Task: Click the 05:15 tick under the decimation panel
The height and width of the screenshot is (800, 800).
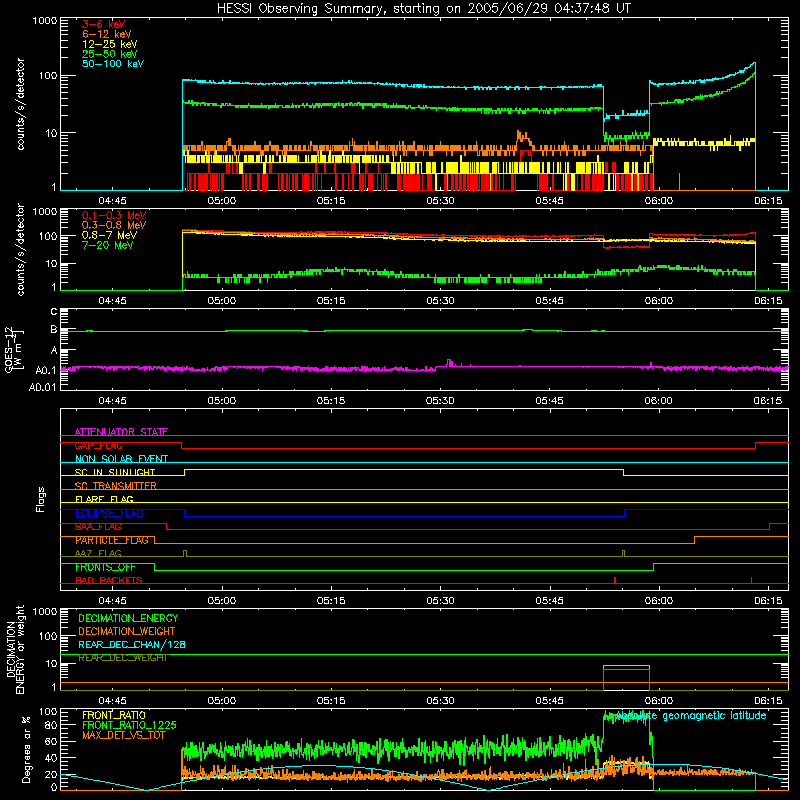Action: [331, 701]
